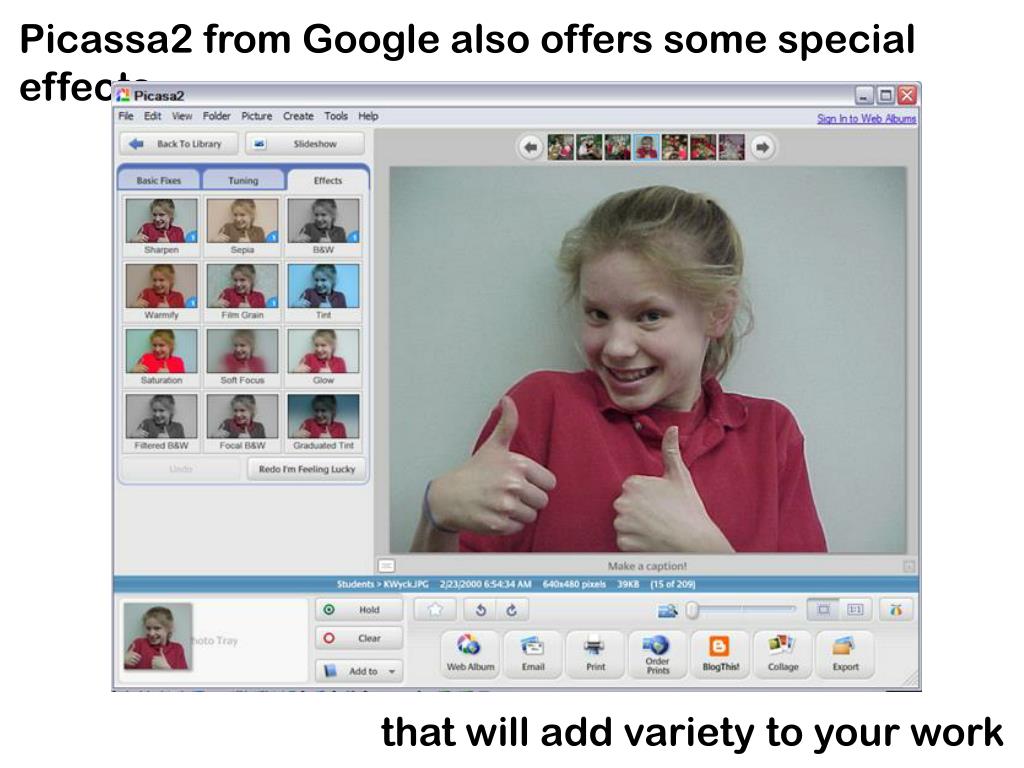This screenshot has width=1024, height=768.
Task: Apply the Tint effect thumbnail
Action: [x=323, y=285]
